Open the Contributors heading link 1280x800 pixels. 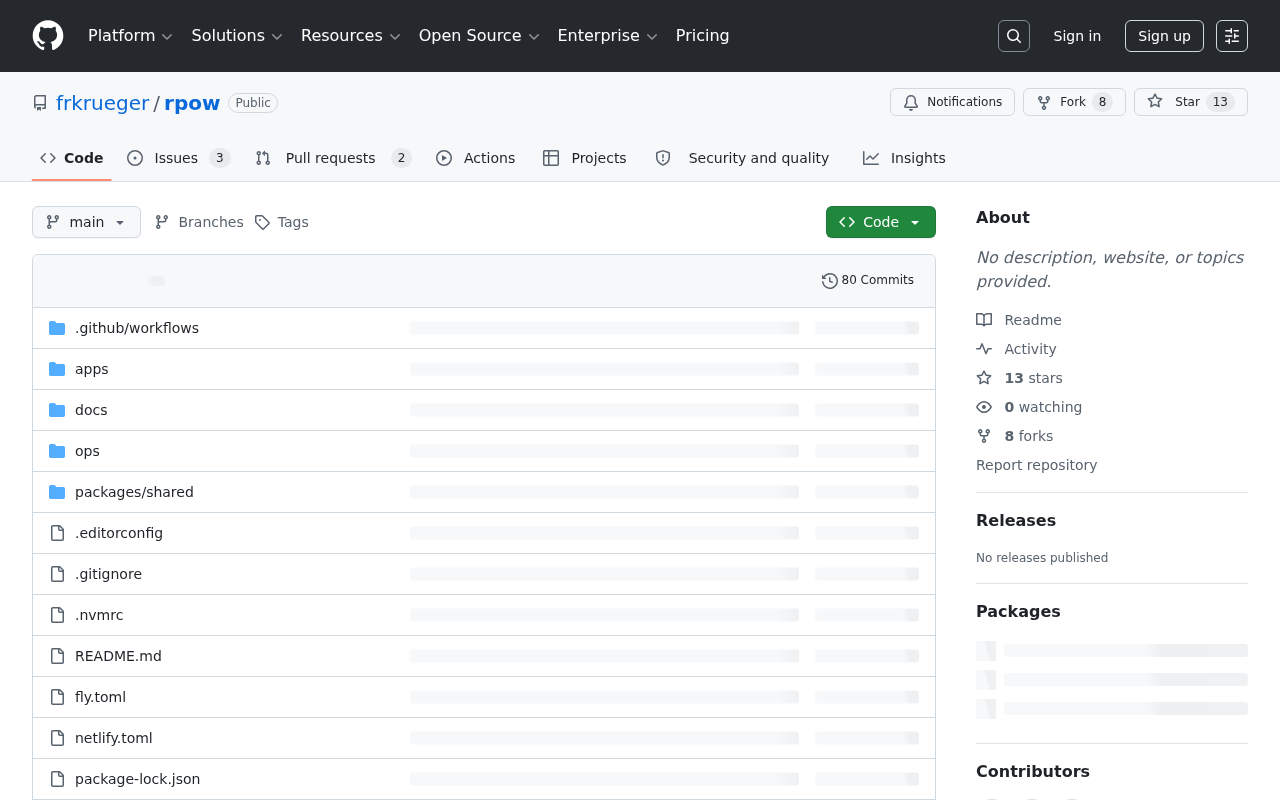pos(1033,771)
